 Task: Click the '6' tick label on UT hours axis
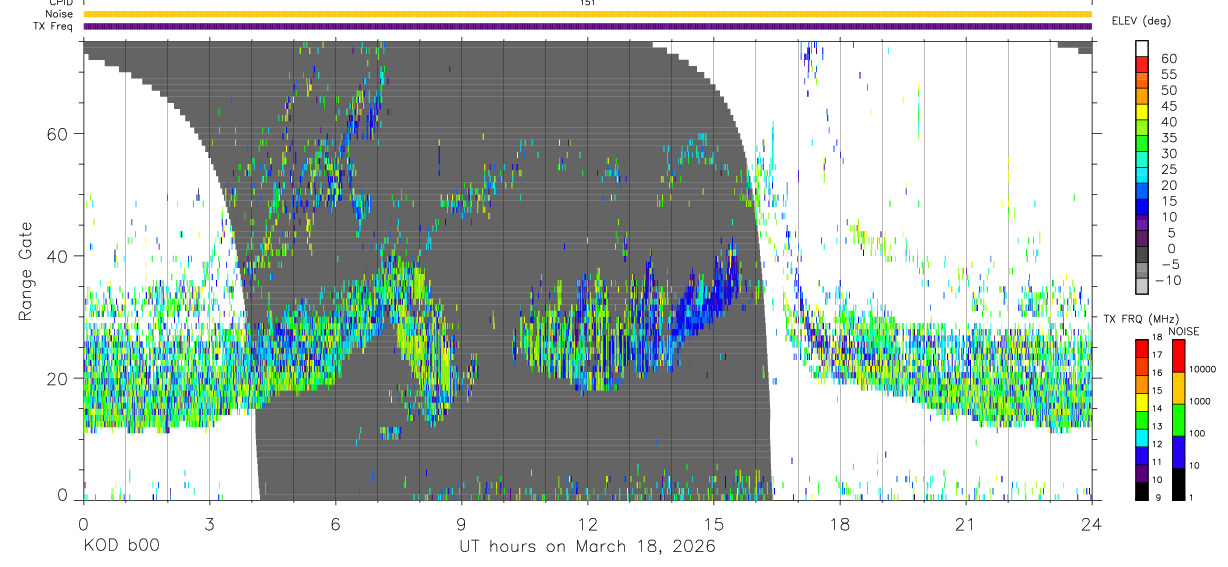coord(335,523)
